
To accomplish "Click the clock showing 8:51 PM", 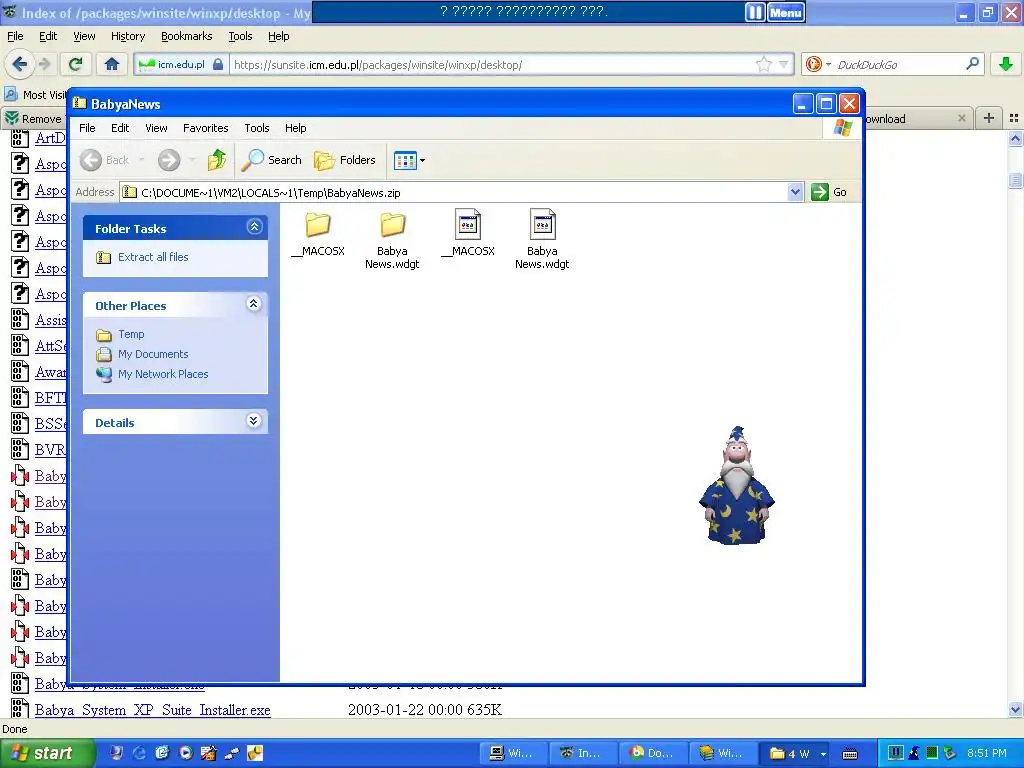I will (987, 753).
